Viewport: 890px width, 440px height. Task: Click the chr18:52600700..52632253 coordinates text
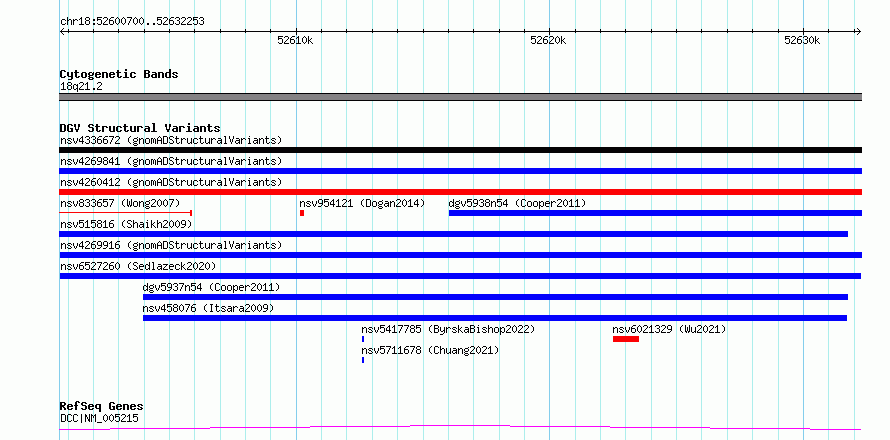[x=132, y=22]
